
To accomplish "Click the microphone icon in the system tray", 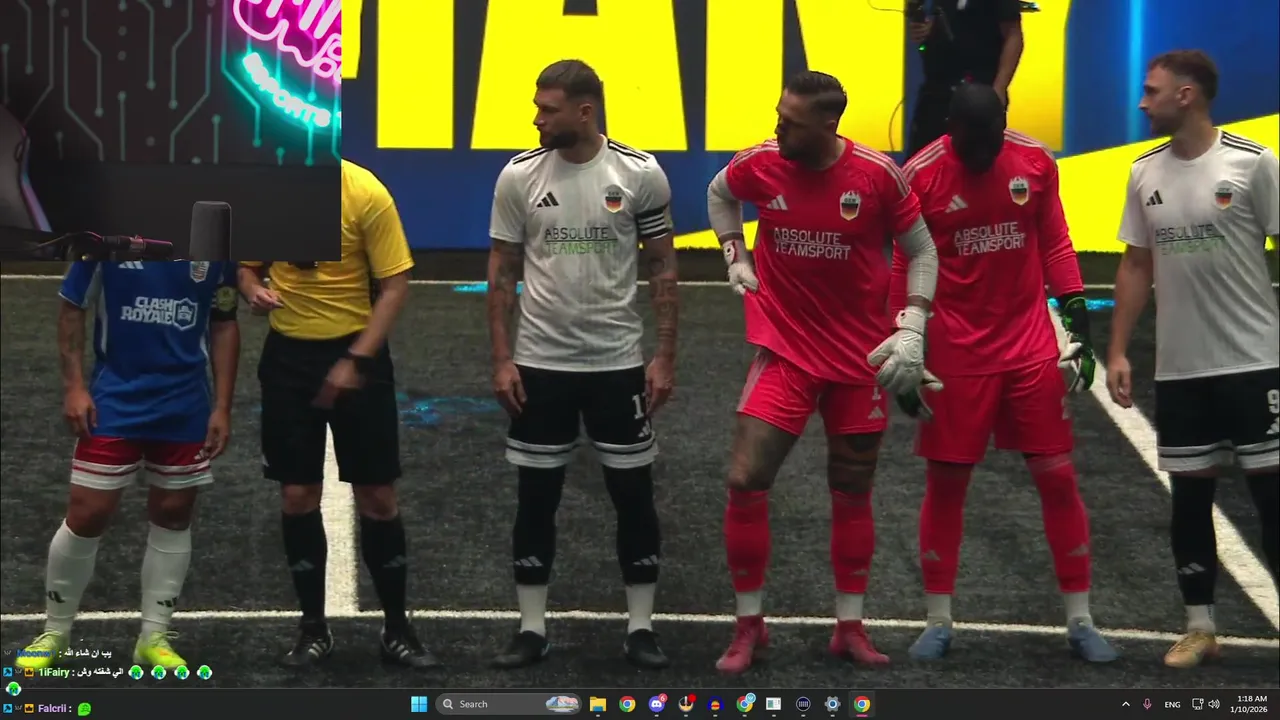I will tap(1147, 704).
